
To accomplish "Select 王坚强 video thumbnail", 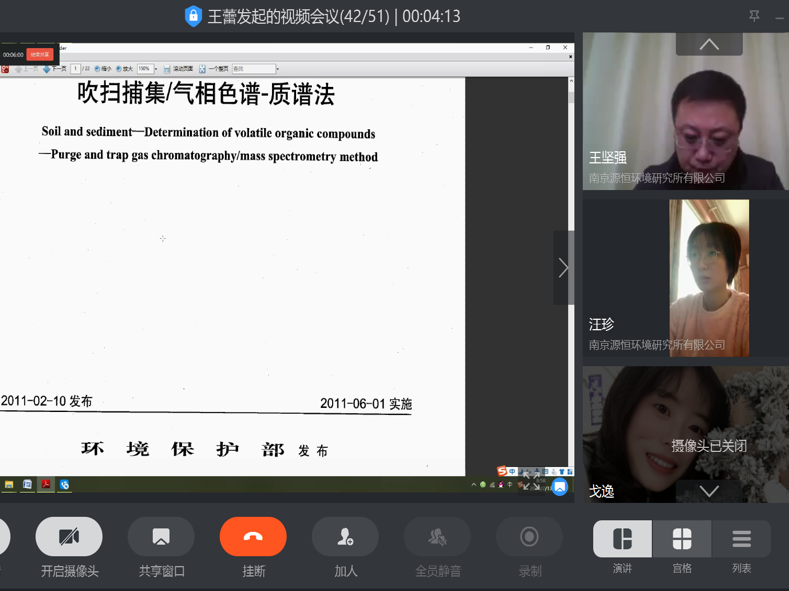I will 685,112.
